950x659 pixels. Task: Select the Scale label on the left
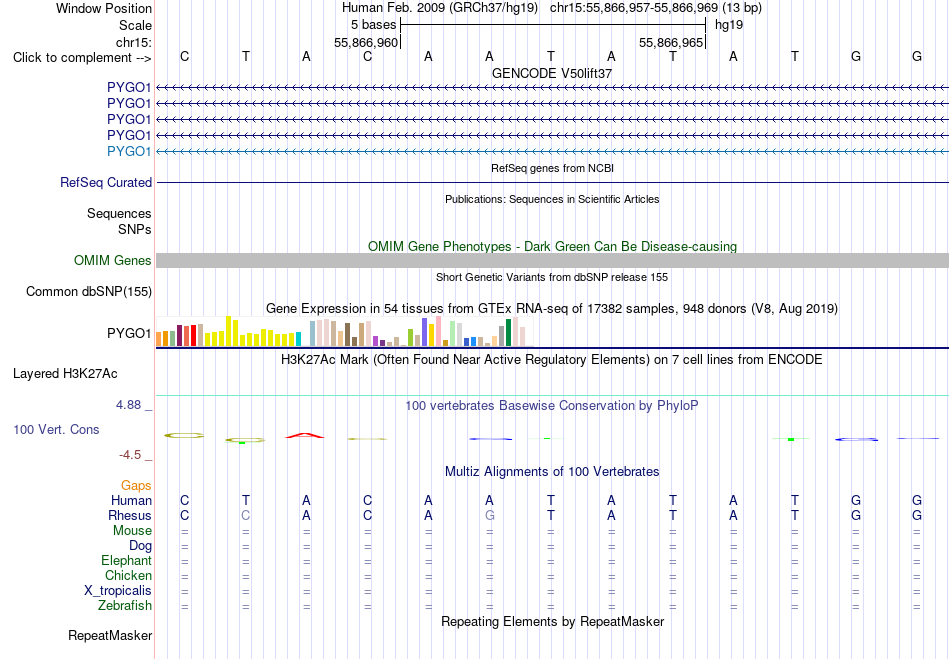click(x=135, y=25)
